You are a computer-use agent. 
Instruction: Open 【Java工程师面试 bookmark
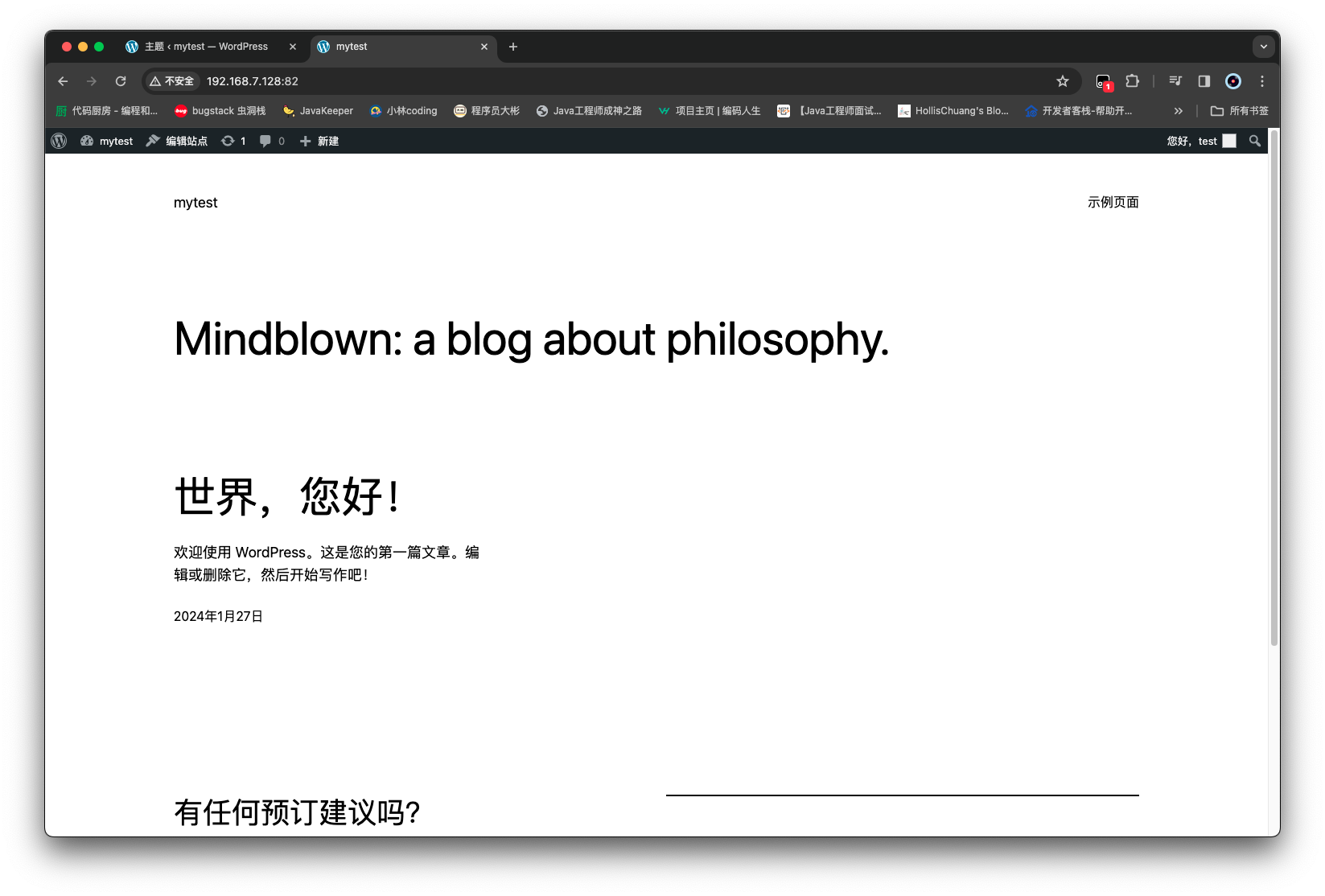pos(829,111)
